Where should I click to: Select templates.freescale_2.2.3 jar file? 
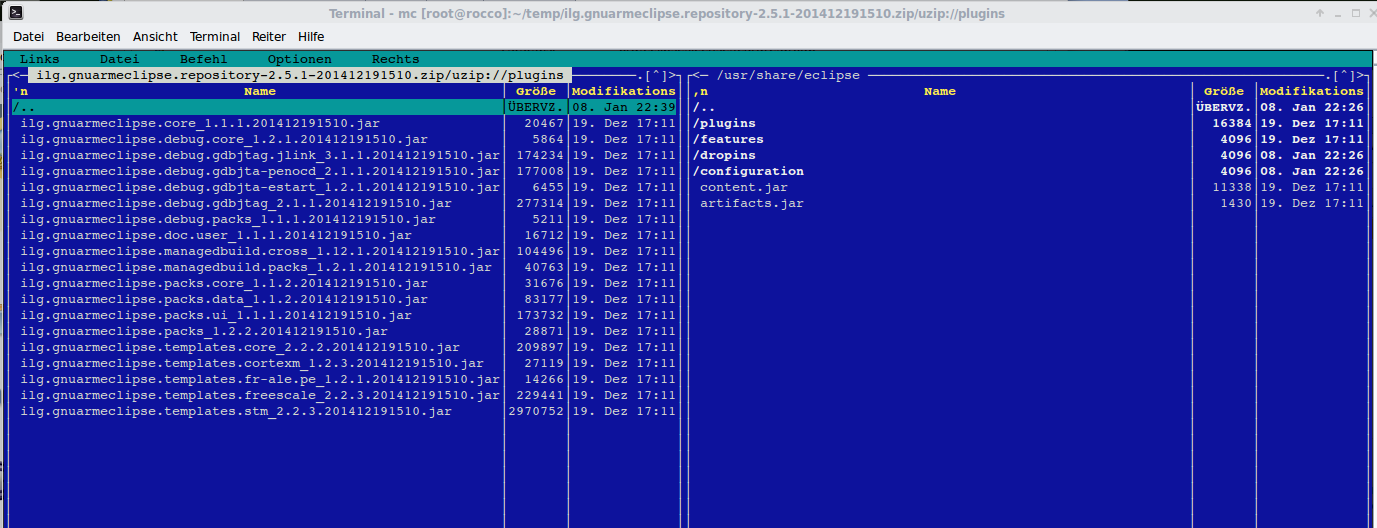point(258,395)
